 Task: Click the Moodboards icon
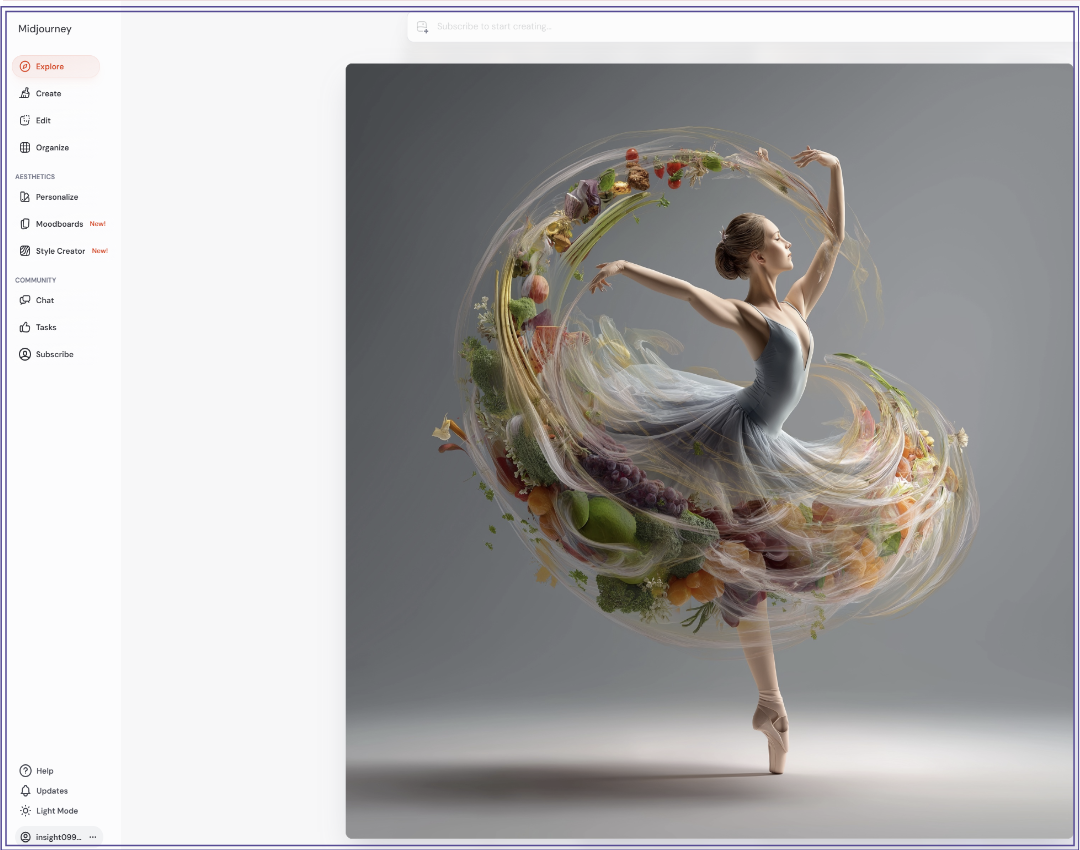[25, 224]
